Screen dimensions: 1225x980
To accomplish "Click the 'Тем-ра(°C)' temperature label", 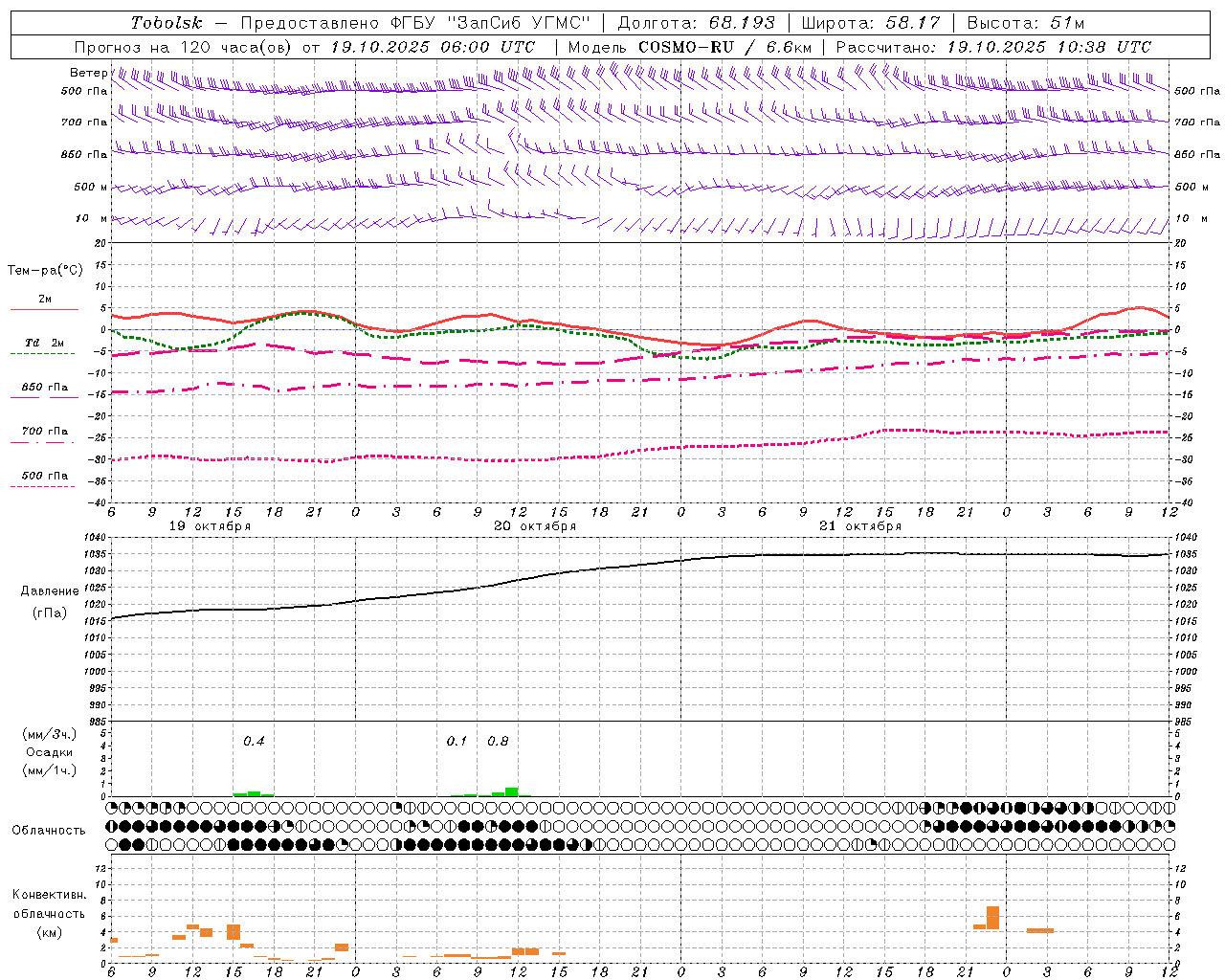I will 45,271.
